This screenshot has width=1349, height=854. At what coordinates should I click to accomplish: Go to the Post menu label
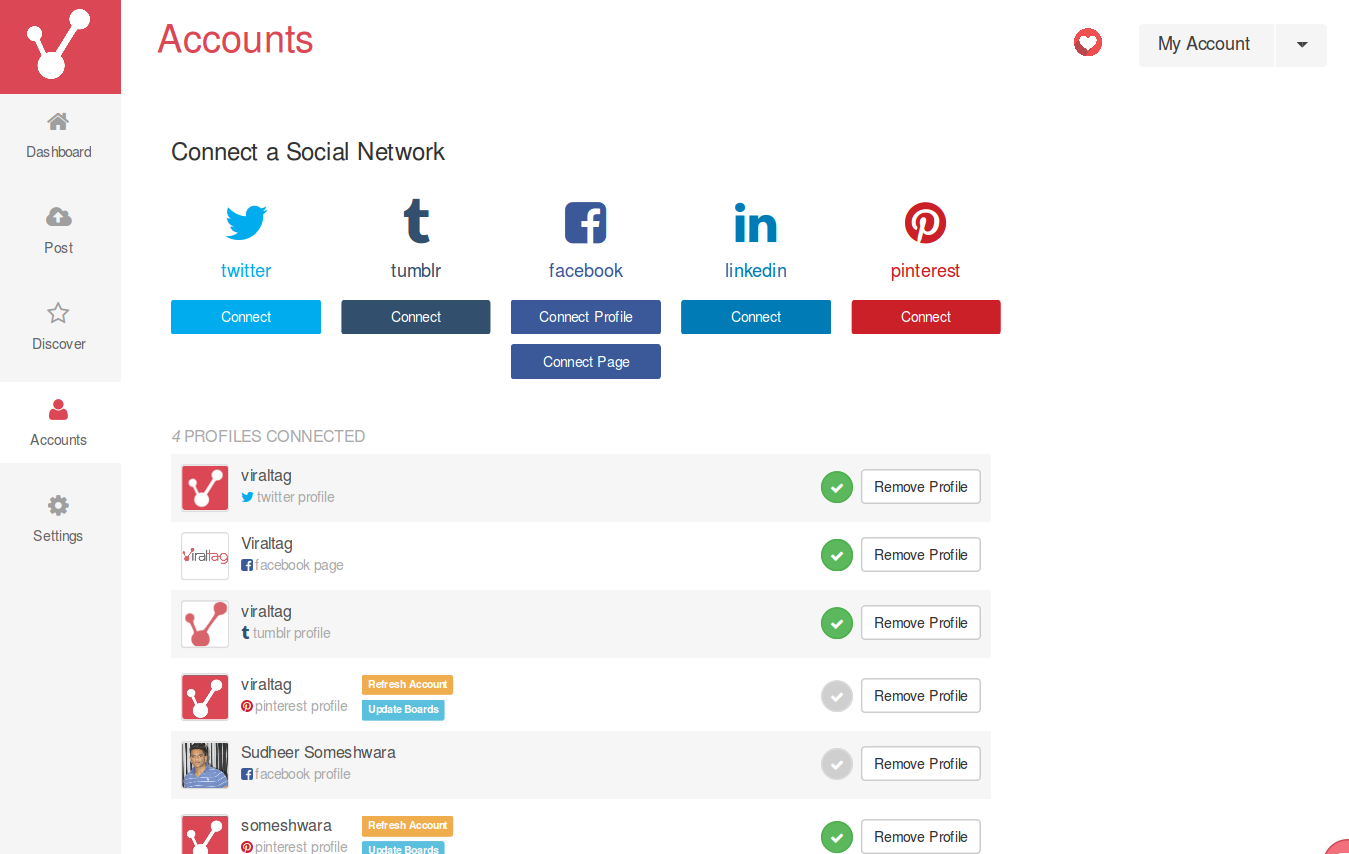coord(59,248)
